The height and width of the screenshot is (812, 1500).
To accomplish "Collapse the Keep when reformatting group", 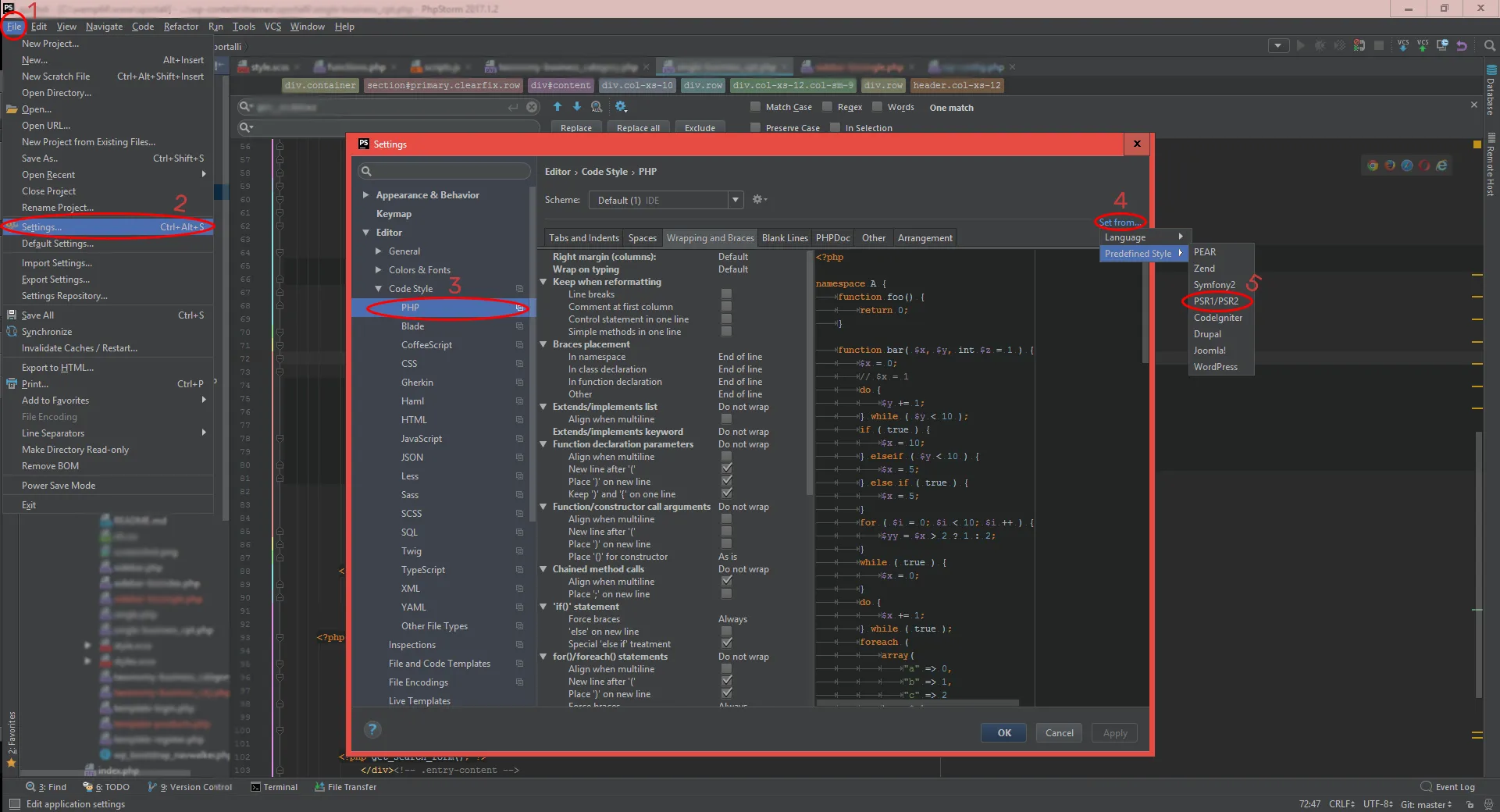I will pos(544,282).
